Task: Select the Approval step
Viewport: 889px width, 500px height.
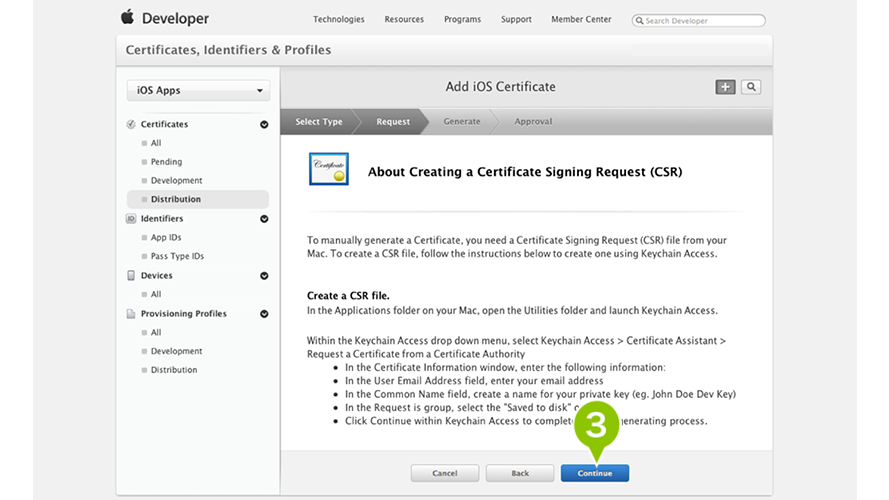Action: (533, 122)
